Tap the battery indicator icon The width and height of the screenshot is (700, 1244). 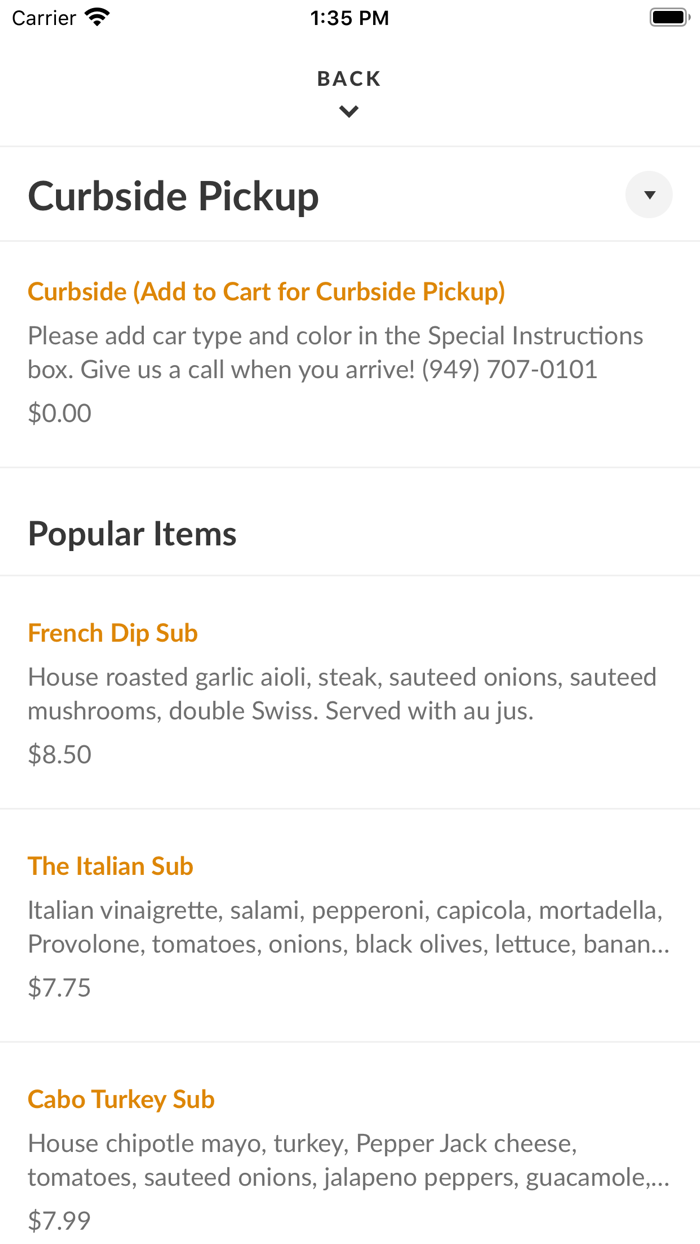668,16
